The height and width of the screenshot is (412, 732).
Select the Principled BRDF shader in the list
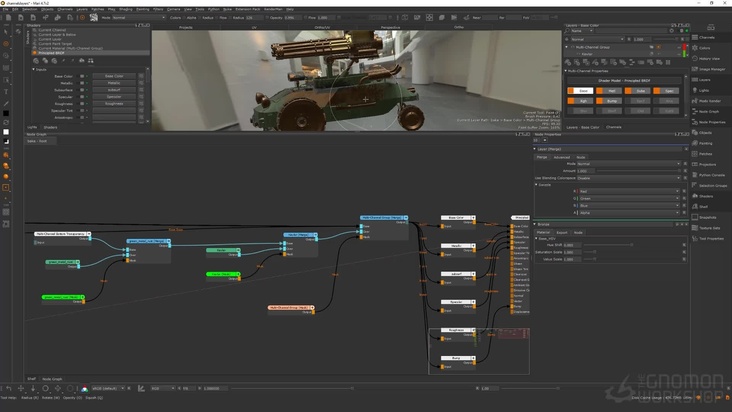point(91,53)
